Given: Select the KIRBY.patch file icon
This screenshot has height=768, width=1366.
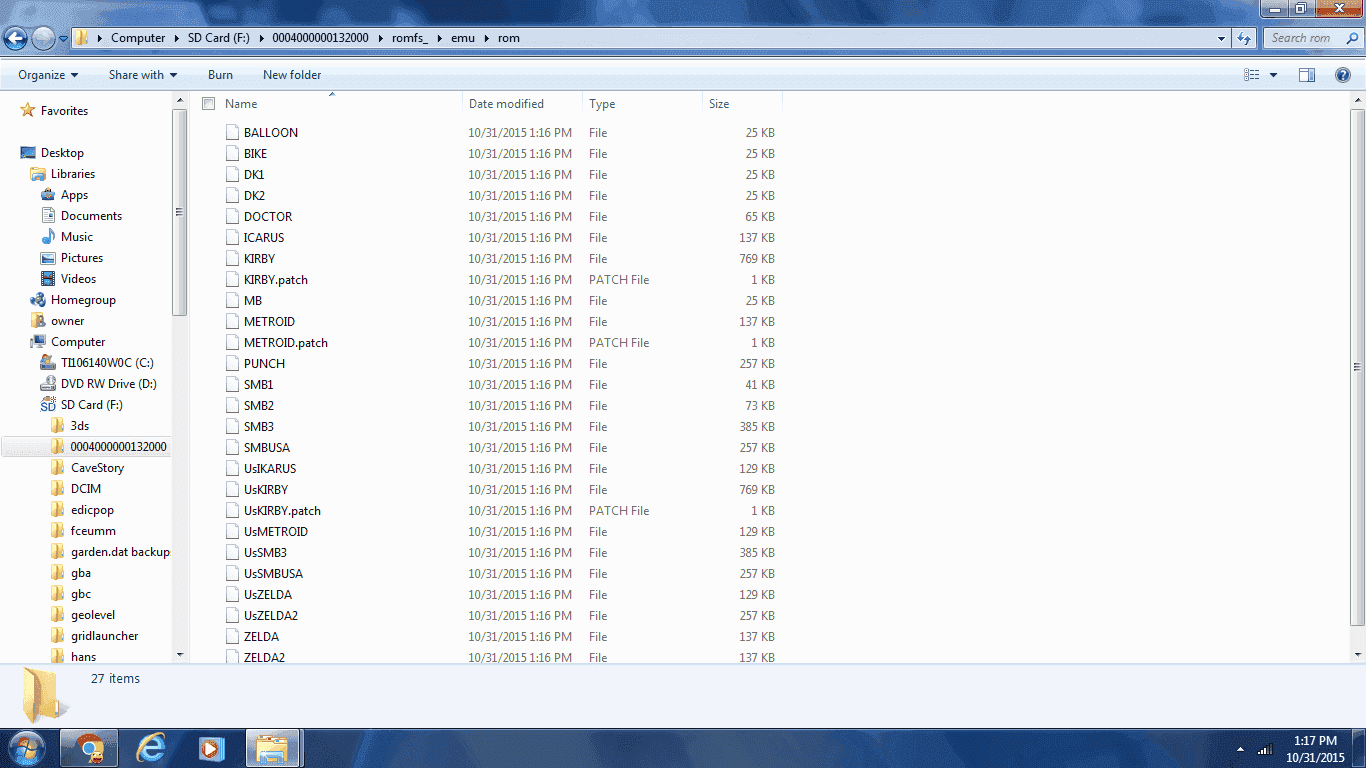Looking at the screenshot, I should (x=232, y=280).
